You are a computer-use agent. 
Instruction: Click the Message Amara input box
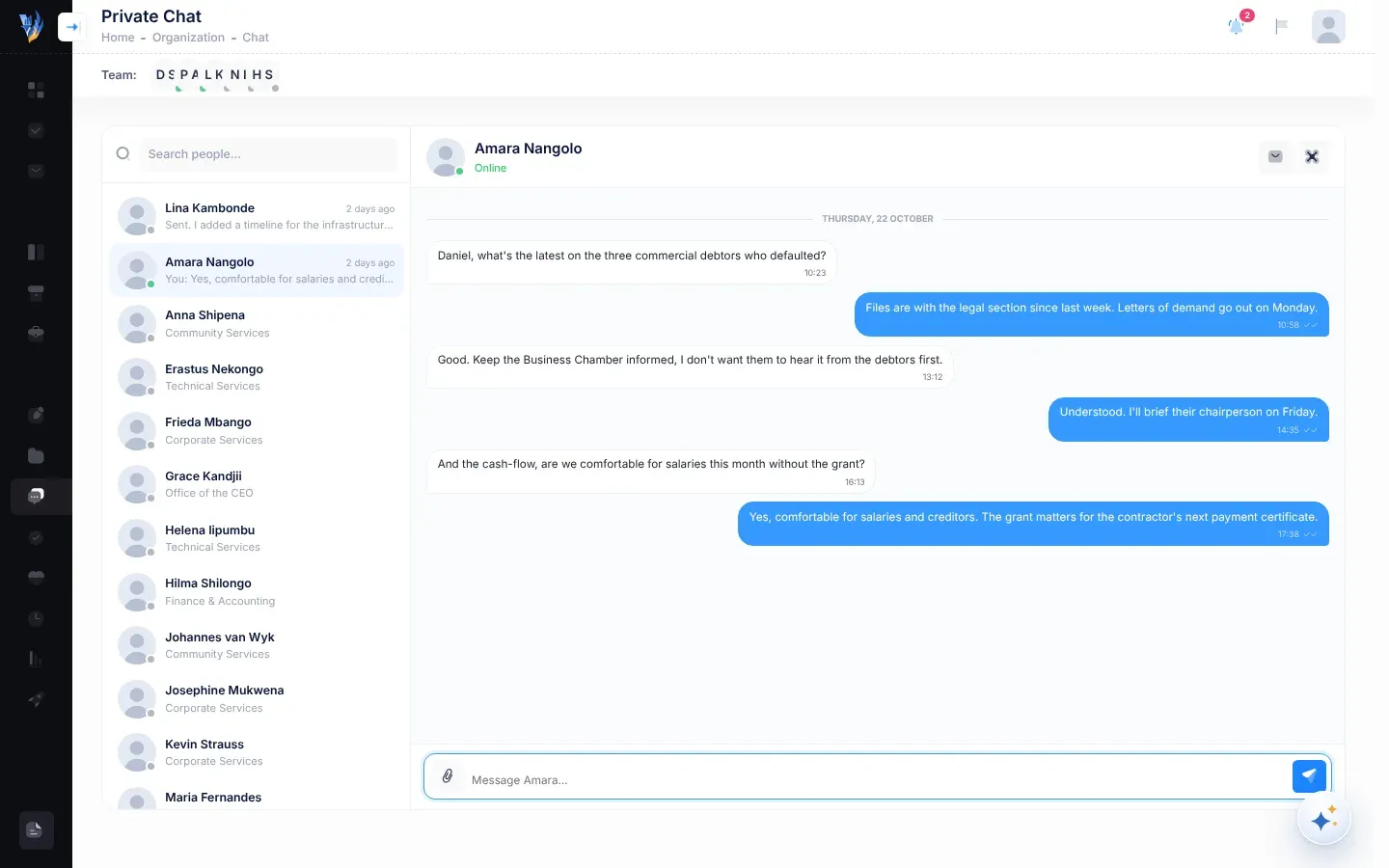[878, 777]
